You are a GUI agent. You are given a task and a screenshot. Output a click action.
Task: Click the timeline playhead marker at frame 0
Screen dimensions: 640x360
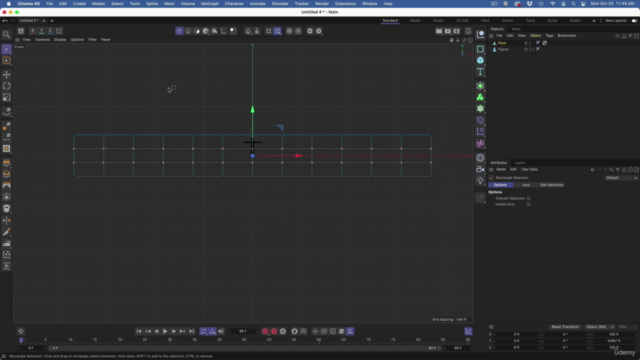21,340
